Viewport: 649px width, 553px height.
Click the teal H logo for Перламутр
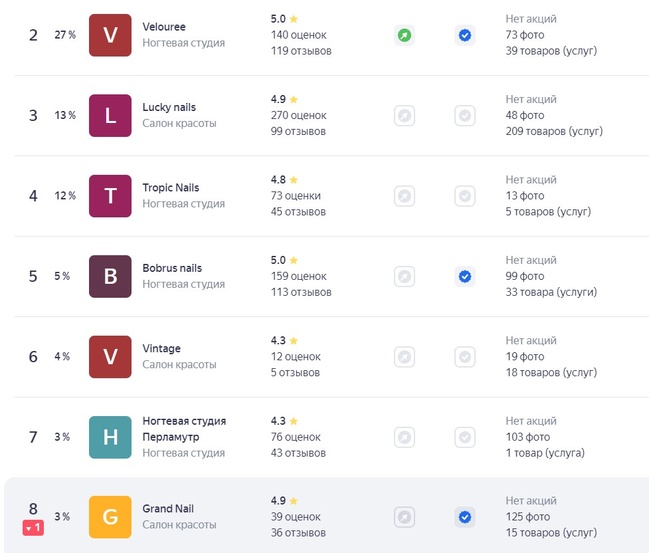click(110, 437)
